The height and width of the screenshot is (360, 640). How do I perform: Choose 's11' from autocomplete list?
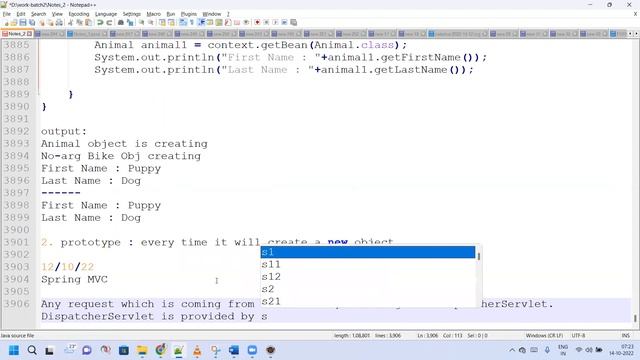(x=367, y=264)
